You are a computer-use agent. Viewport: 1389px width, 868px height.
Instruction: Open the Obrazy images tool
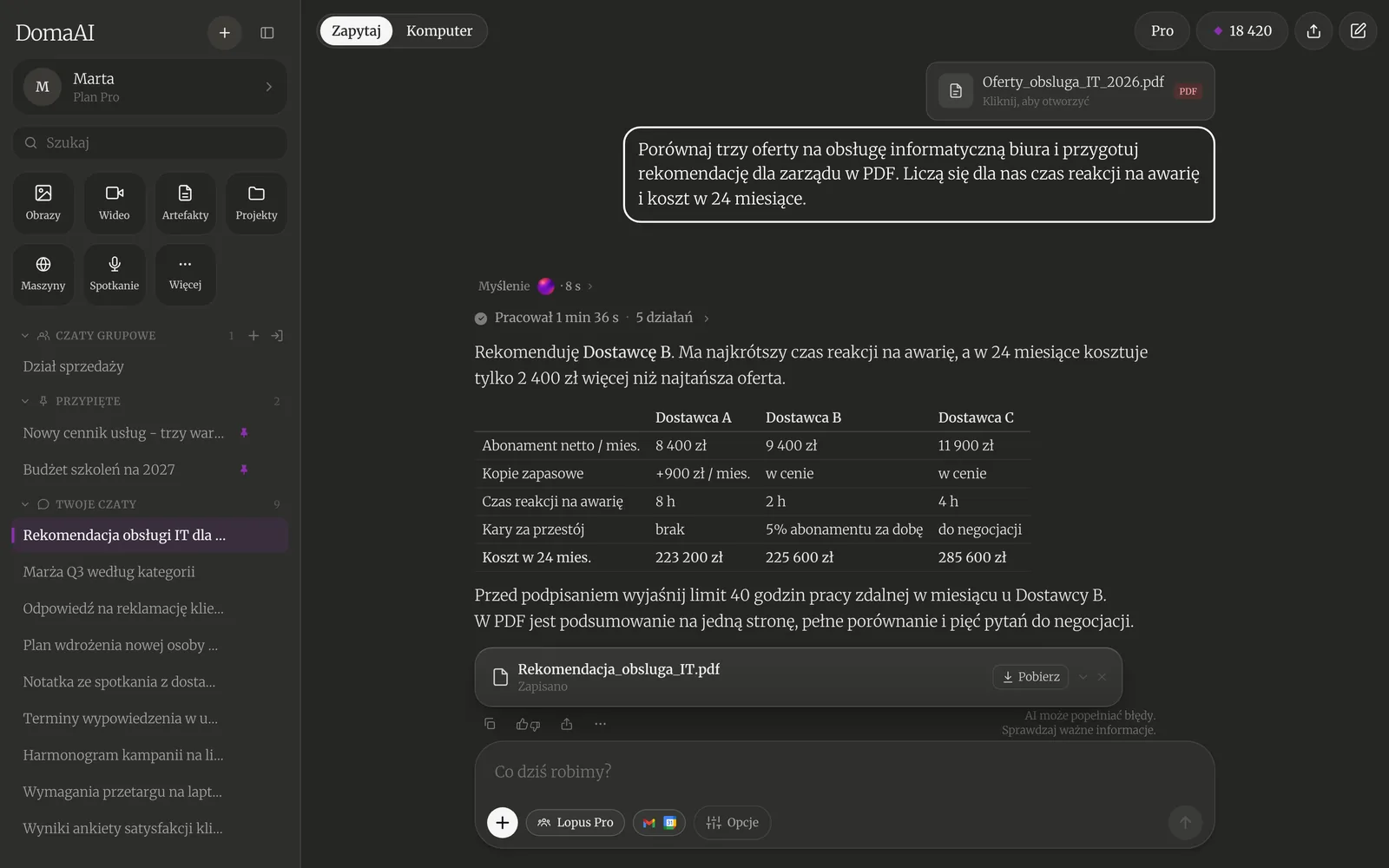(x=43, y=203)
